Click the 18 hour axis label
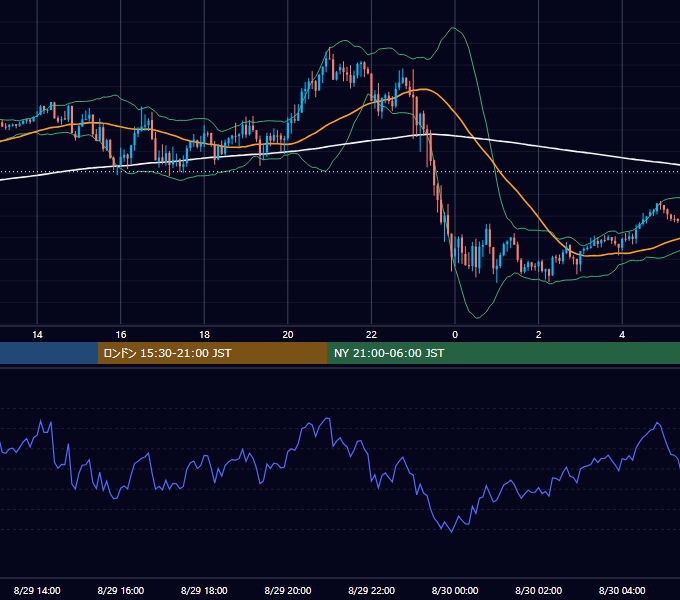680x600 pixels. [204, 335]
